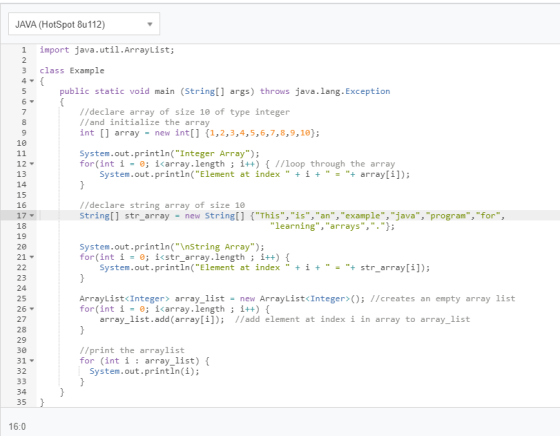This screenshot has width=560, height=436.
Task: Click the int array initializer {1,2,3,...,10}
Action: coord(260,132)
